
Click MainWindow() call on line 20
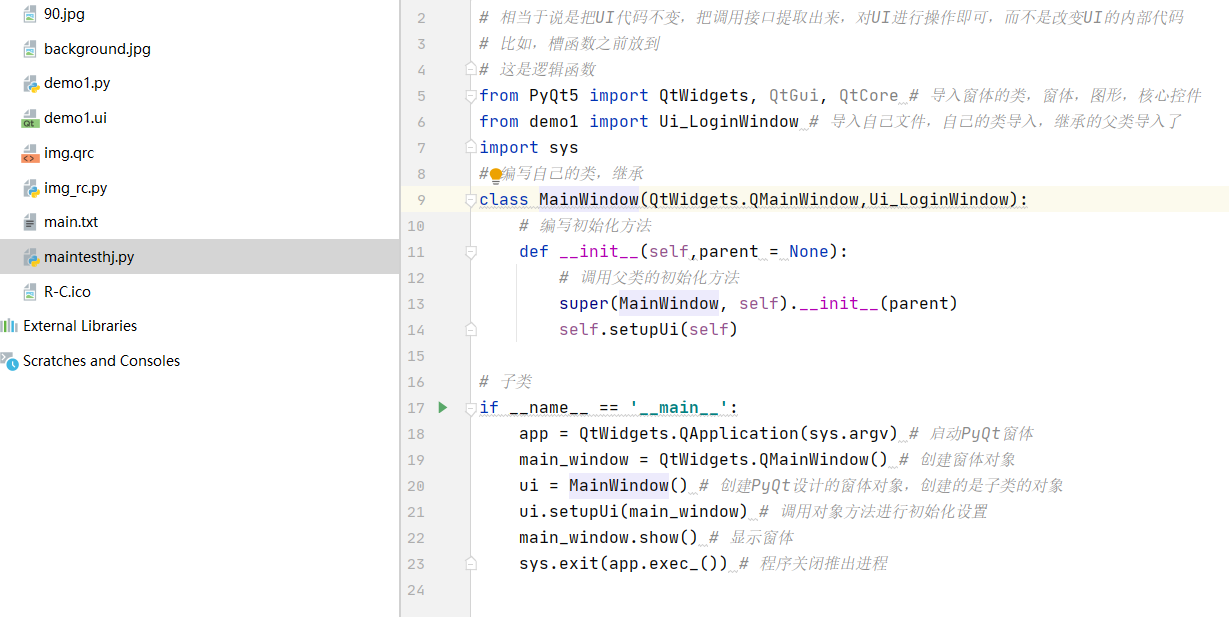pos(629,486)
